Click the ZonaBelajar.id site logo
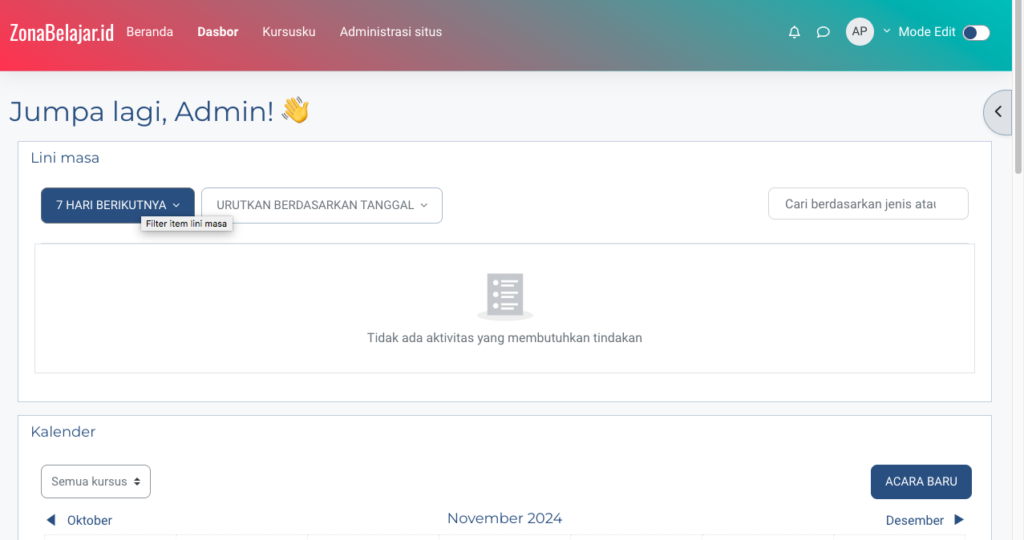The width and height of the screenshot is (1024, 540). 61,33
